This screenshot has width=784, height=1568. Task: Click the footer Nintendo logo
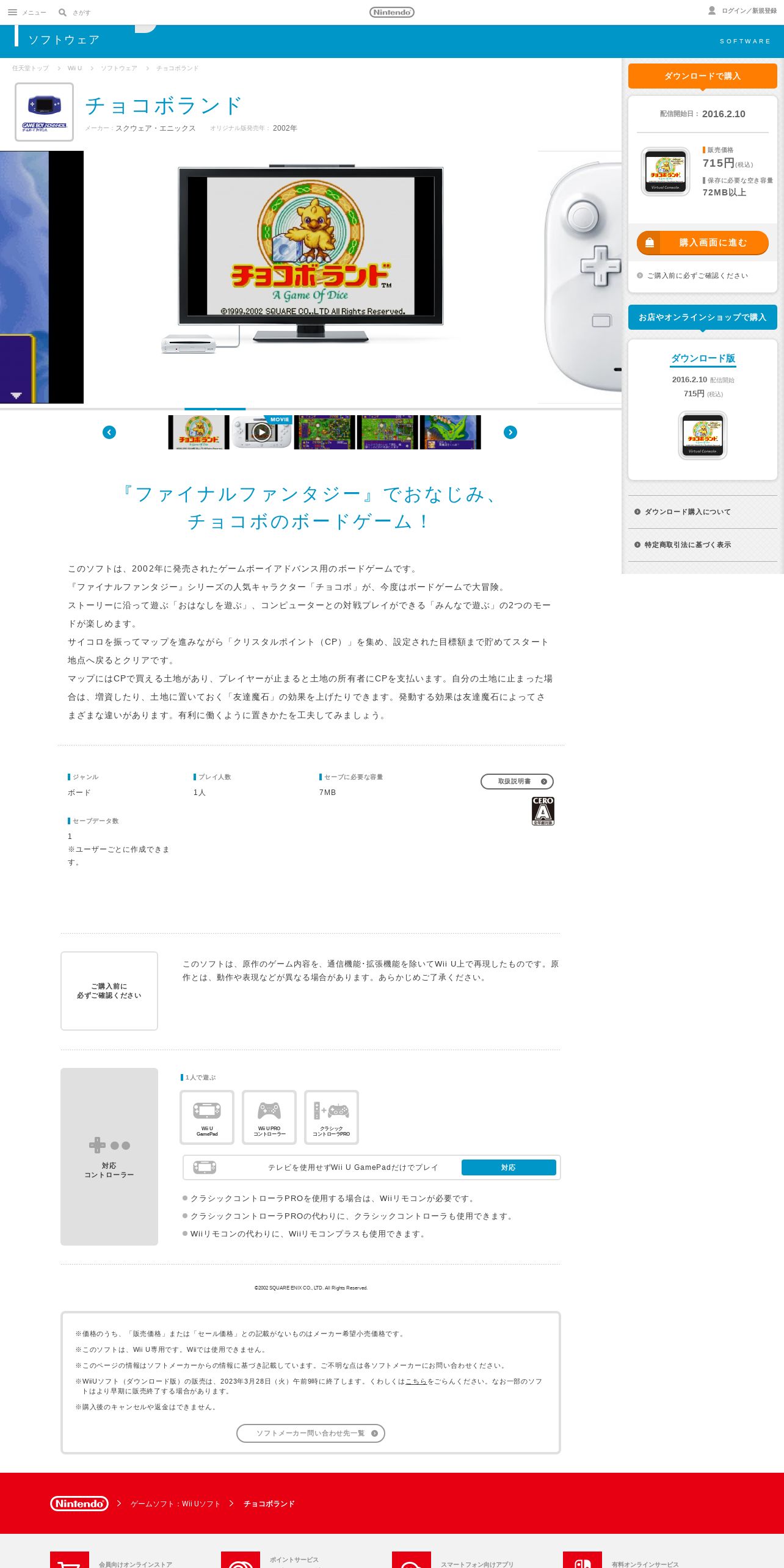tap(79, 1503)
